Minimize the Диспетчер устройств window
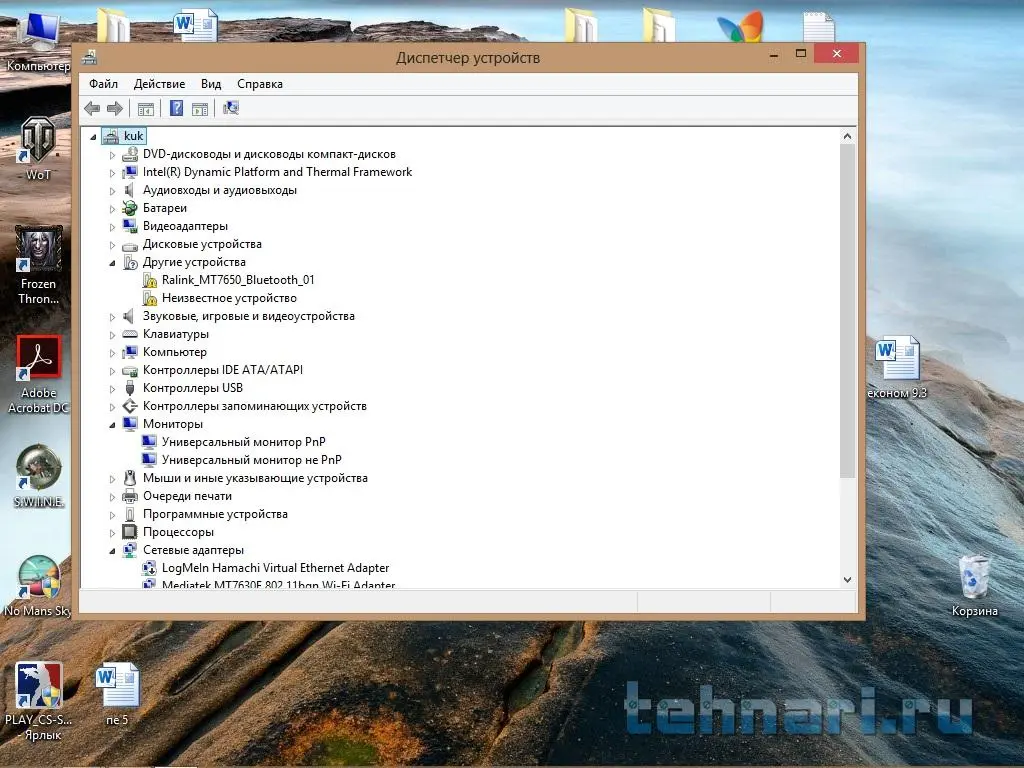Screen dimensions: 1024x768 click(x=774, y=54)
